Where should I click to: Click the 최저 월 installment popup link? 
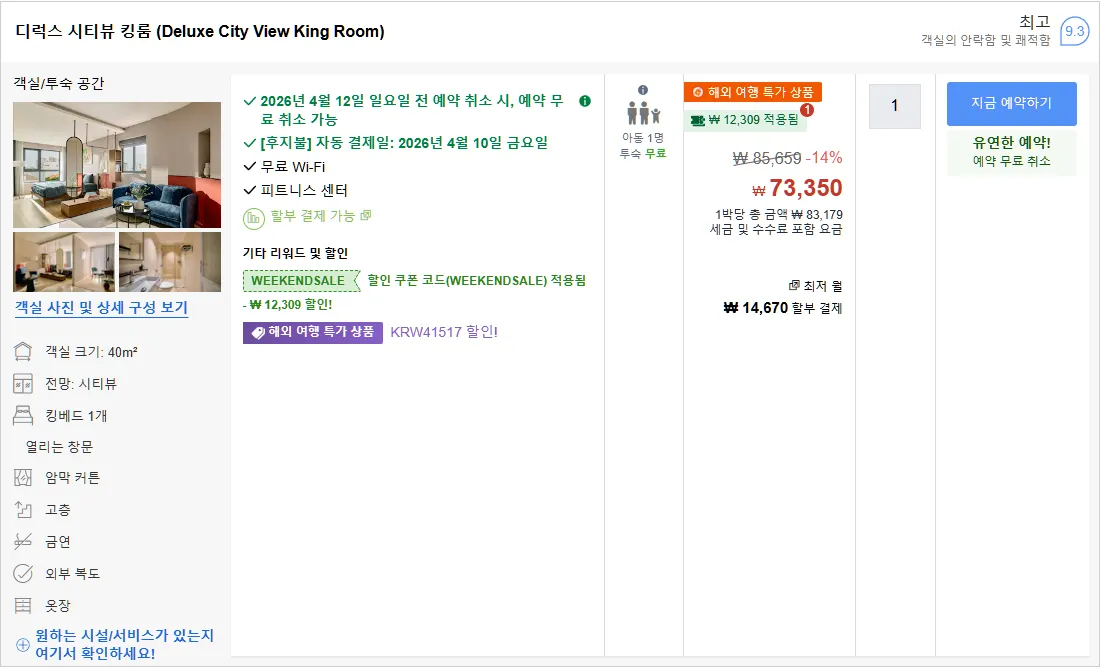pyautogui.click(x=815, y=286)
